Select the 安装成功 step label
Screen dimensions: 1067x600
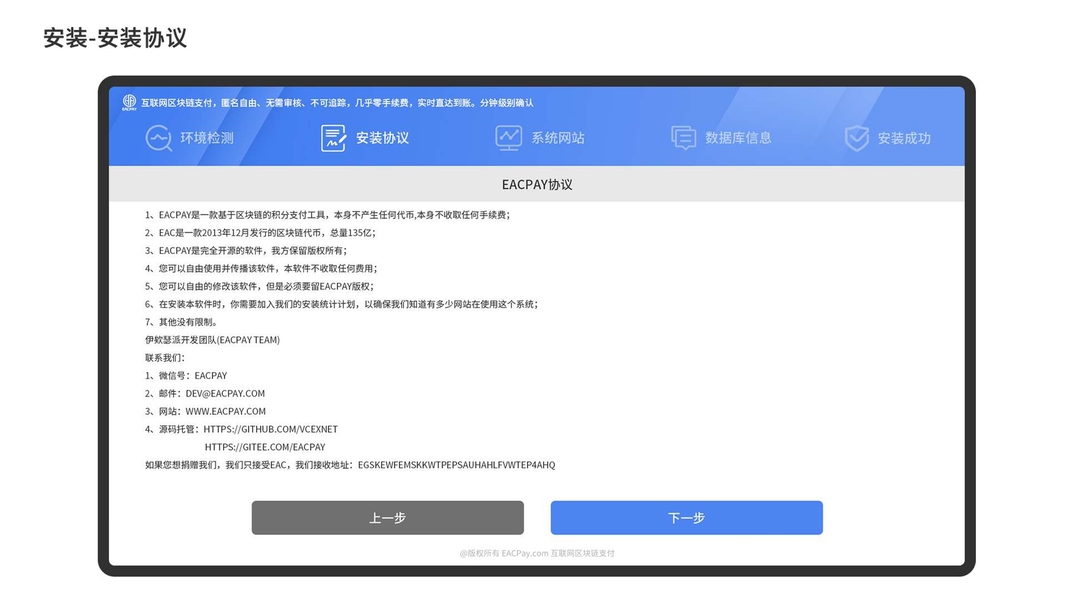click(x=904, y=138)
